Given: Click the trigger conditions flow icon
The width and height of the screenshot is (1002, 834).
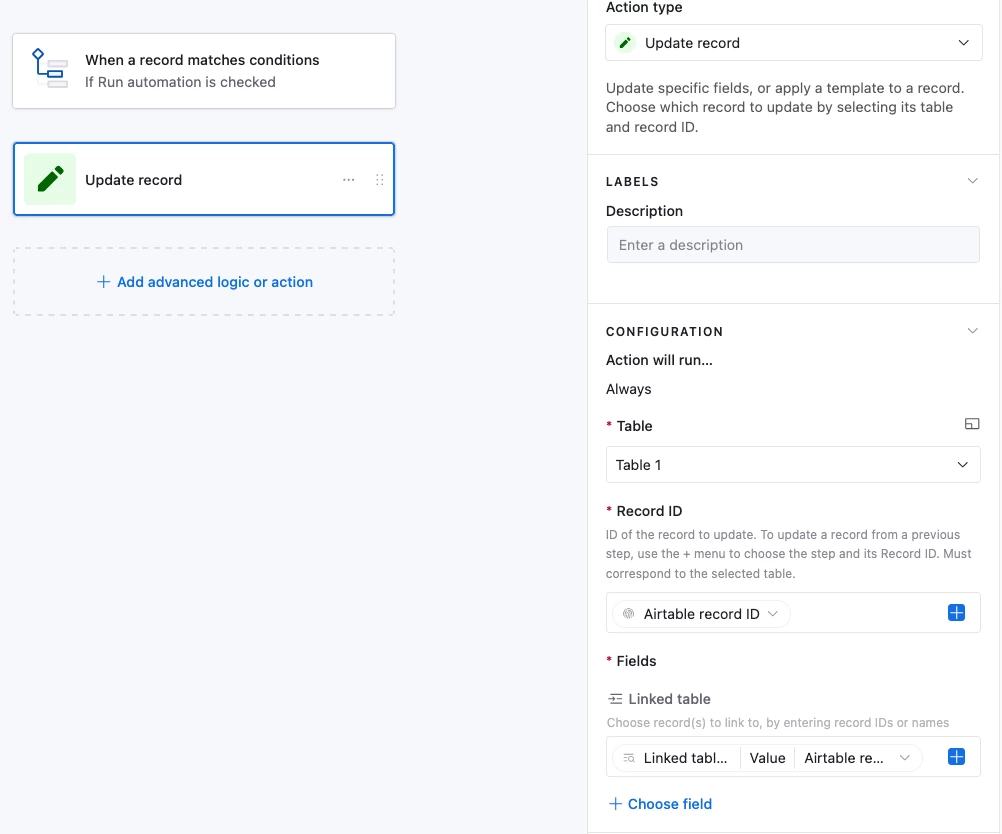Looking at the screenshot, I should coord(50,68).
